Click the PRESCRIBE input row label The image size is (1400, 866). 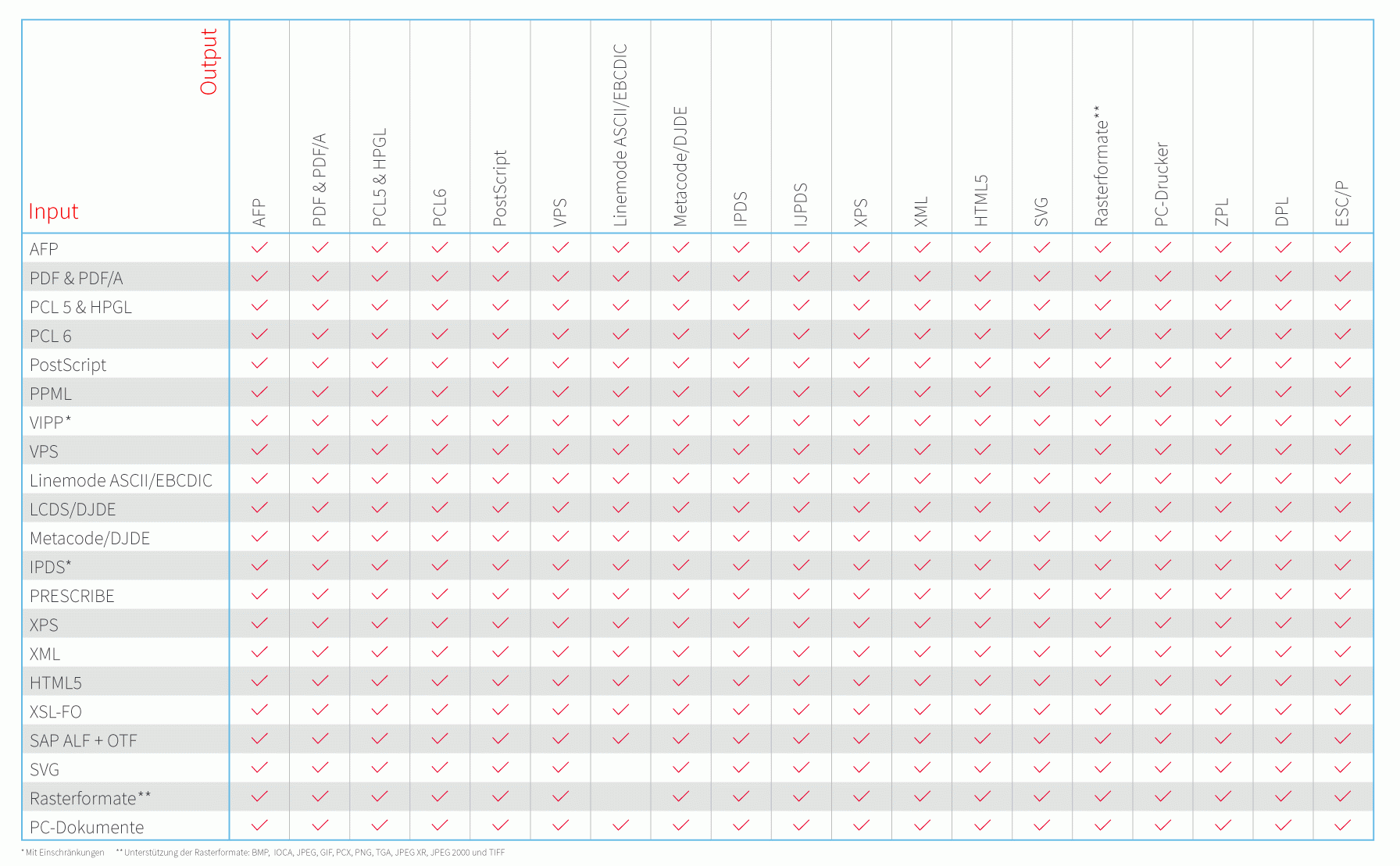pos(72,596)
